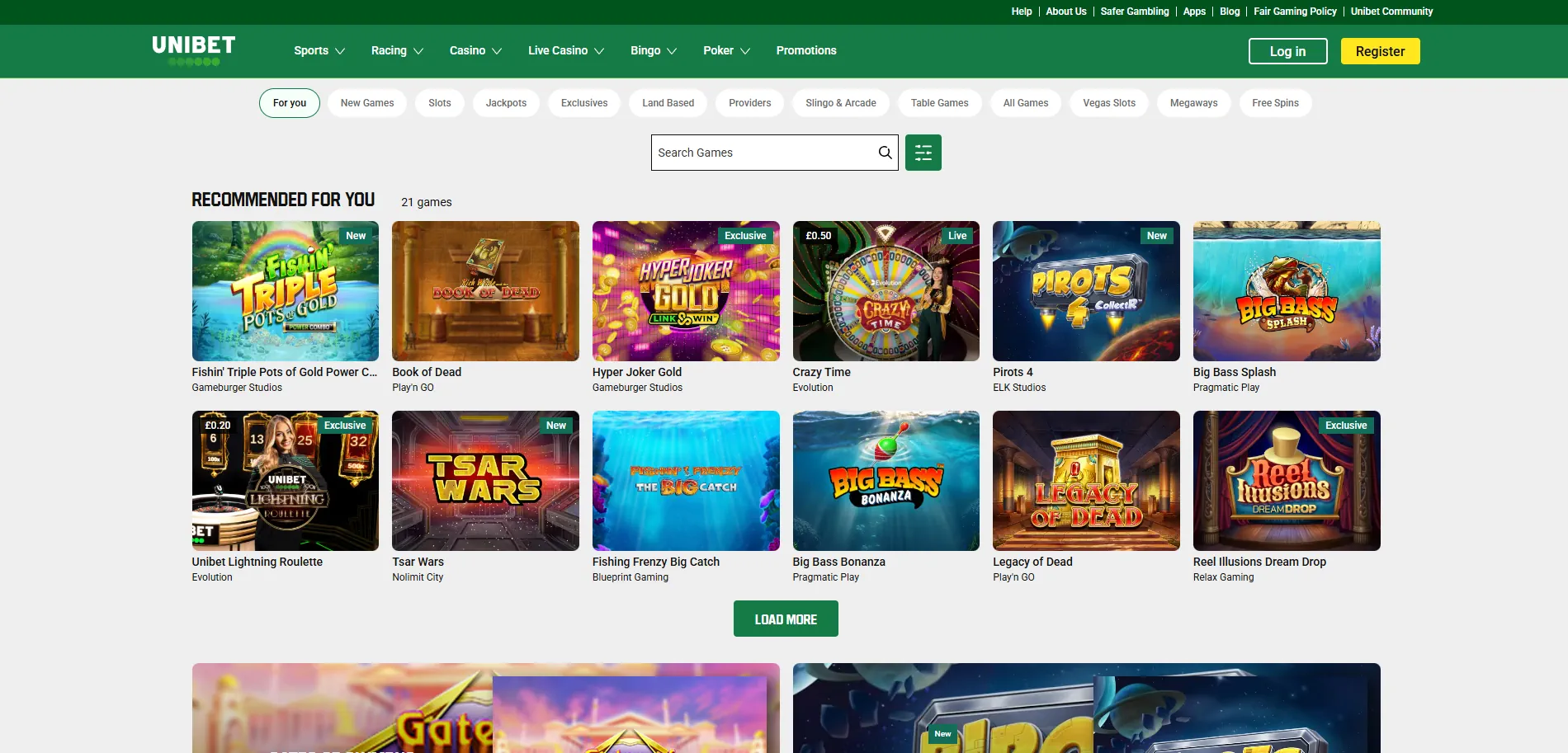Image resolution: width=1568 pixels, height=753 pixels.
Task: Open the Unibet Community link
Action: pos(1391,12)
